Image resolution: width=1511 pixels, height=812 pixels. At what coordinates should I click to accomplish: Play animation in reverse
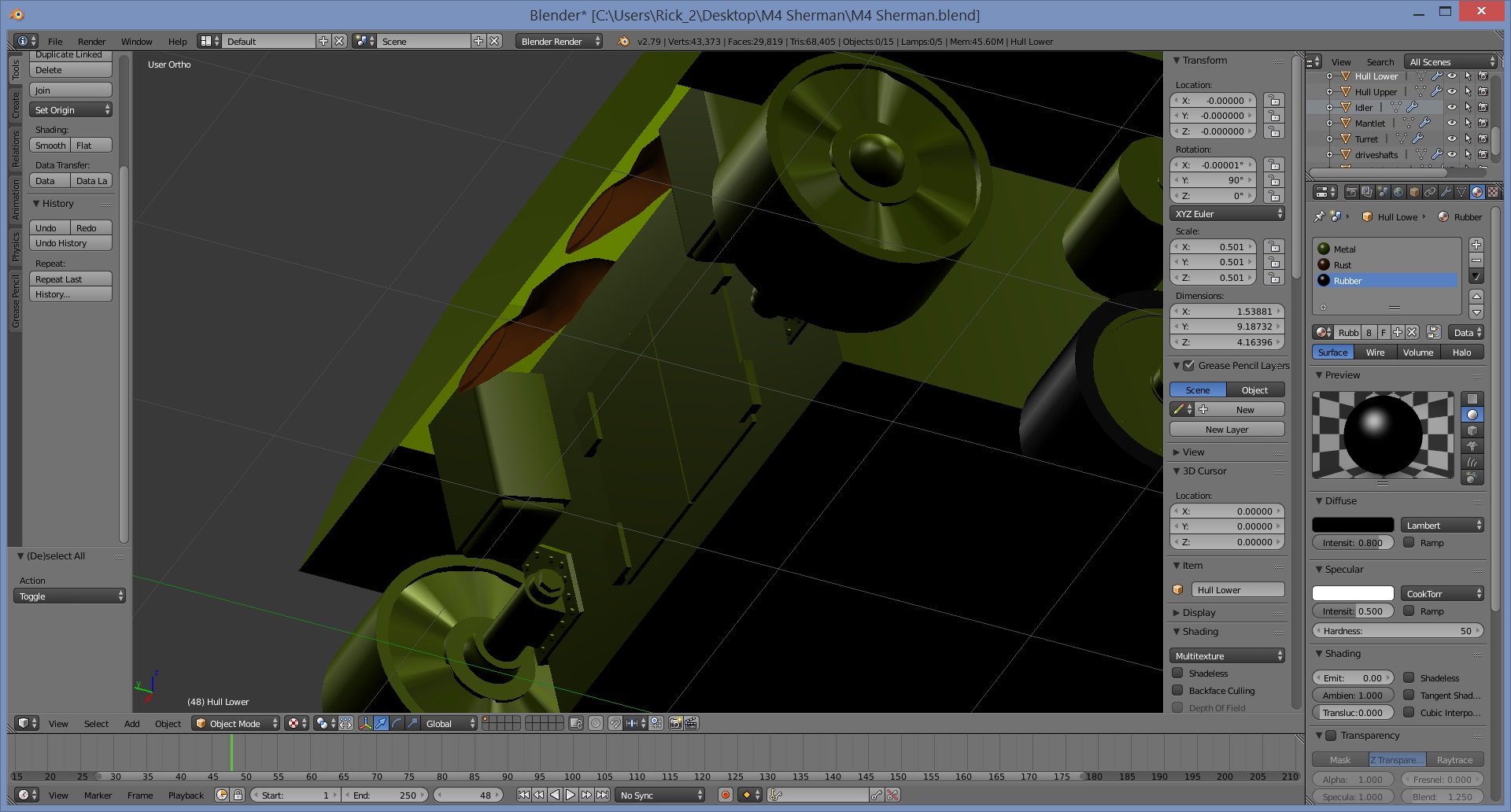(555, 795)
